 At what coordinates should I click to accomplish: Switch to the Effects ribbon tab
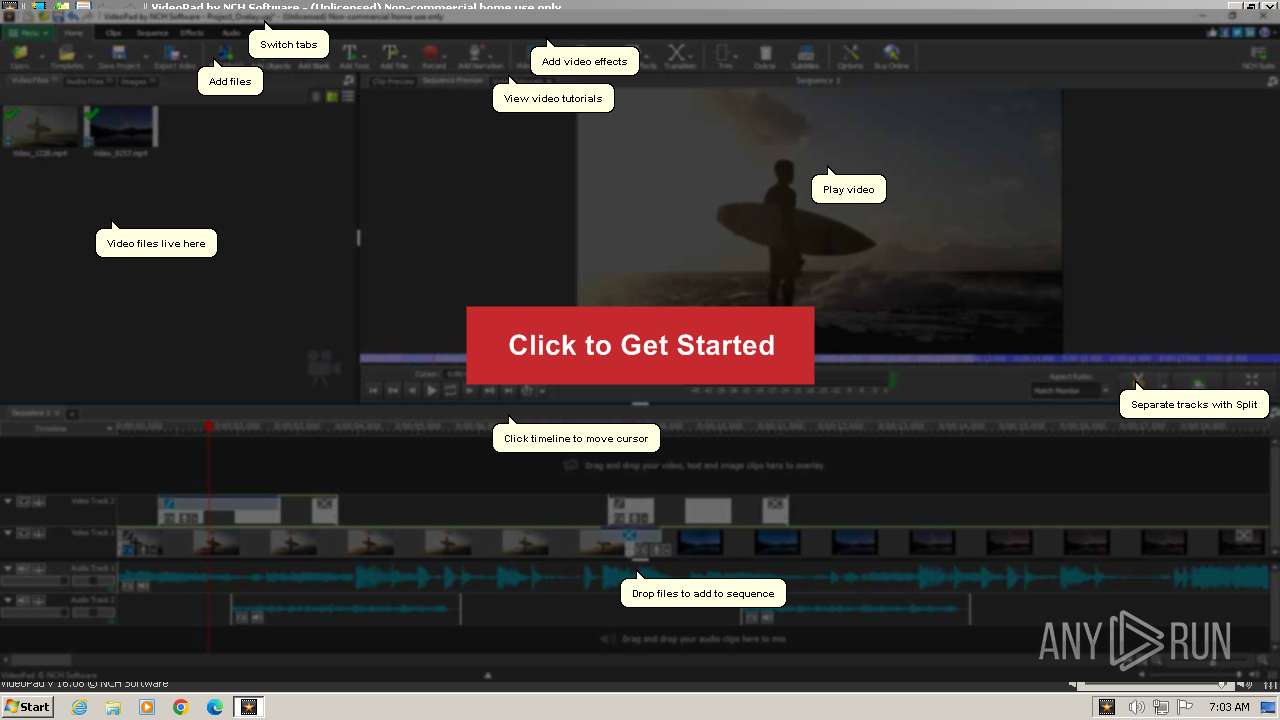[x=192, y=33]
